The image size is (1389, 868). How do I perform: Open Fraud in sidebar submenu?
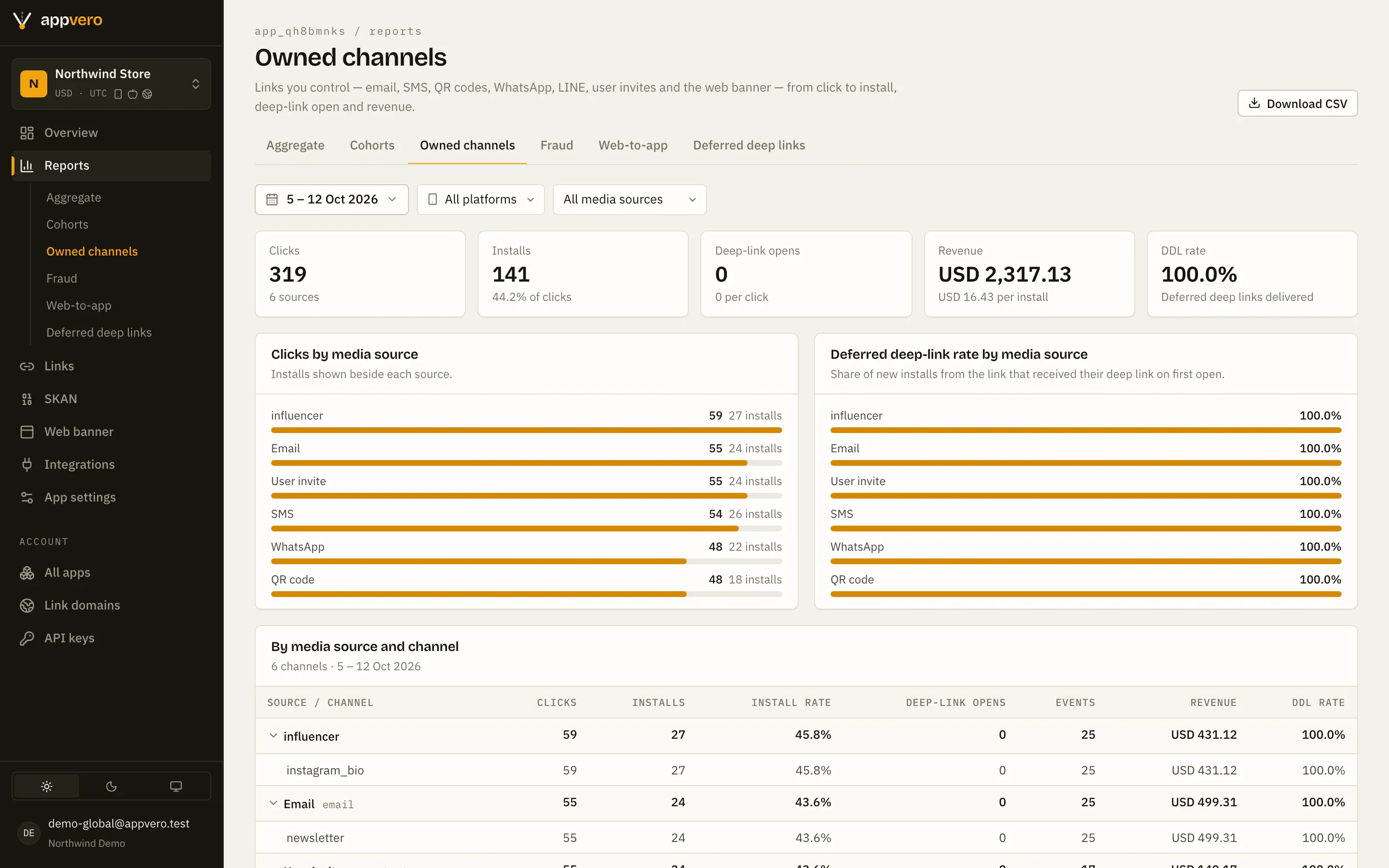click(61, 278)
